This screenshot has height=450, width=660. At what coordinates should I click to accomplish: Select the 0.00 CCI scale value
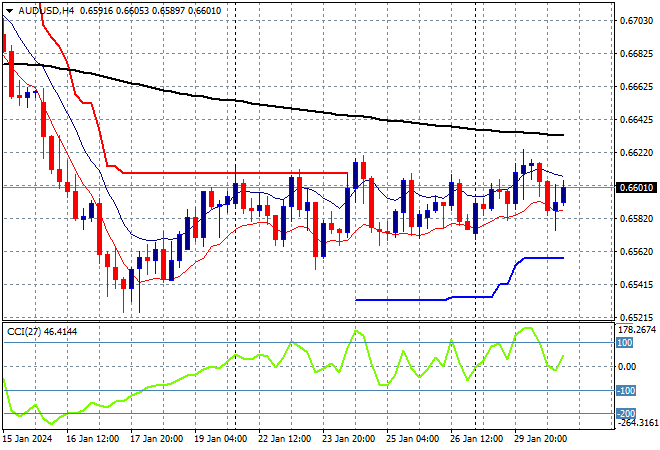coord(627,367)
